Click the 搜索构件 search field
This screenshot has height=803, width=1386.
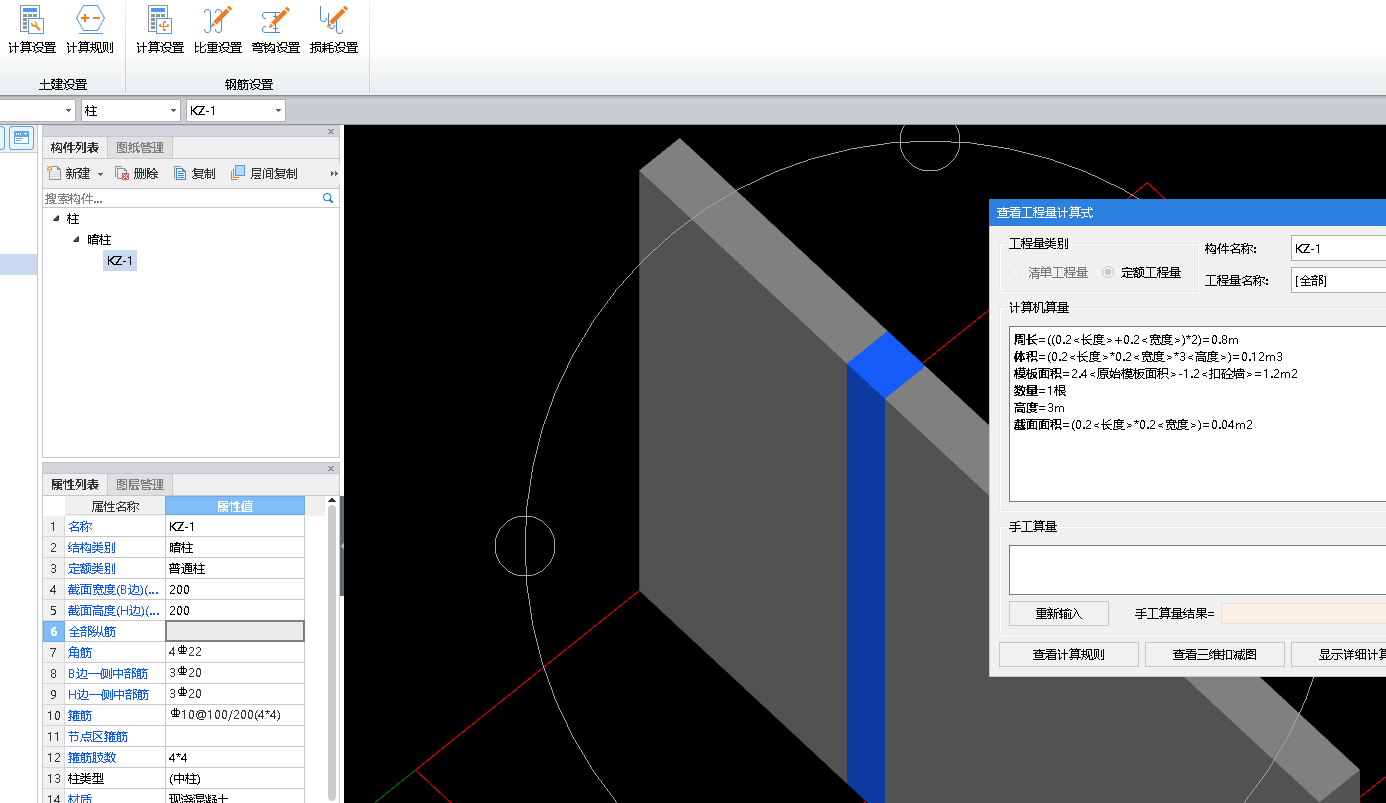(x=182, y=199)
